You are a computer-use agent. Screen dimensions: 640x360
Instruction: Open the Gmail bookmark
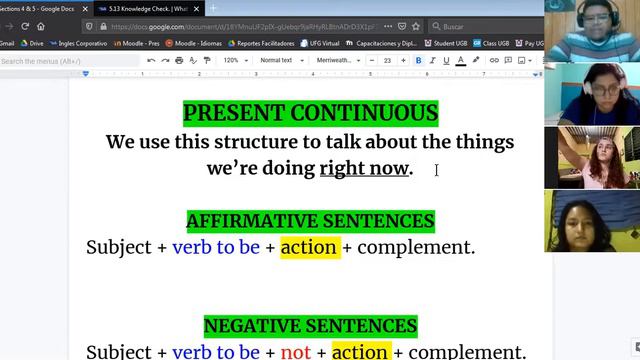(x=7, y=43)
